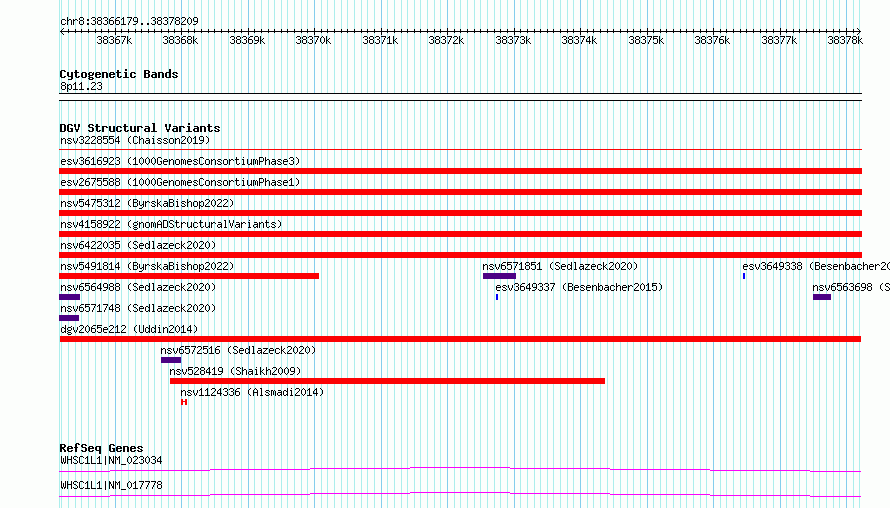The height and width of the screenshot is (508, 890).
Task: Open the nsv5491814 (ByrskaBishop2022) label
Action: [147, 266]
